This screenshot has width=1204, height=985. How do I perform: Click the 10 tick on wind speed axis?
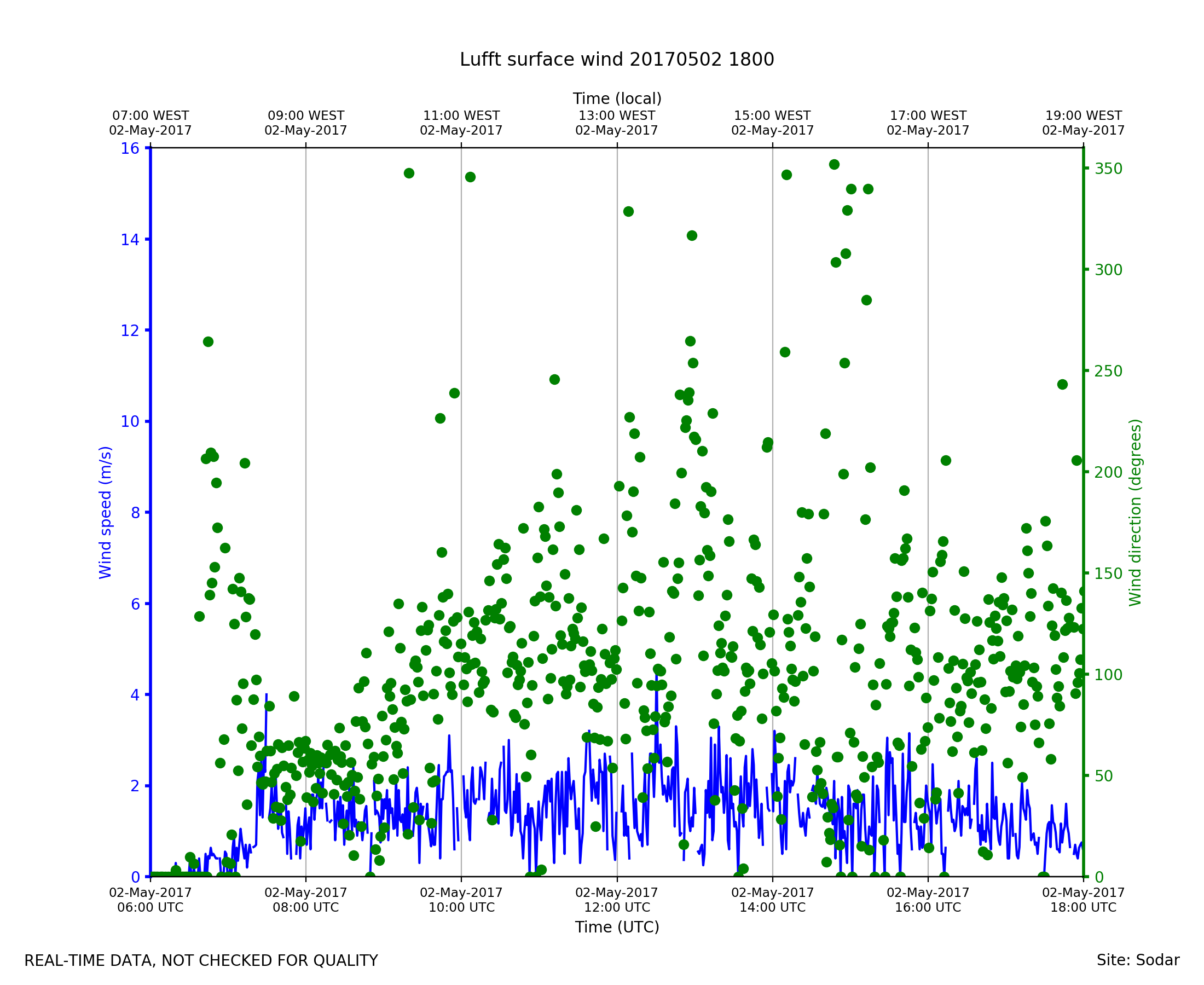point(130,421)
